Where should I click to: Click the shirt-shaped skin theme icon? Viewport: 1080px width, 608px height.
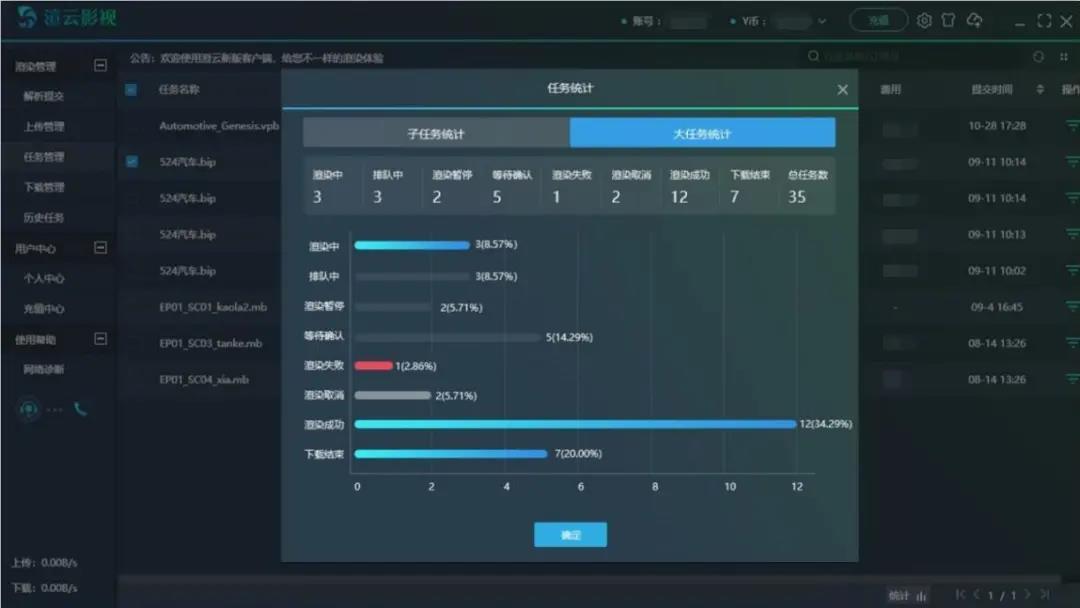(948, 21)
